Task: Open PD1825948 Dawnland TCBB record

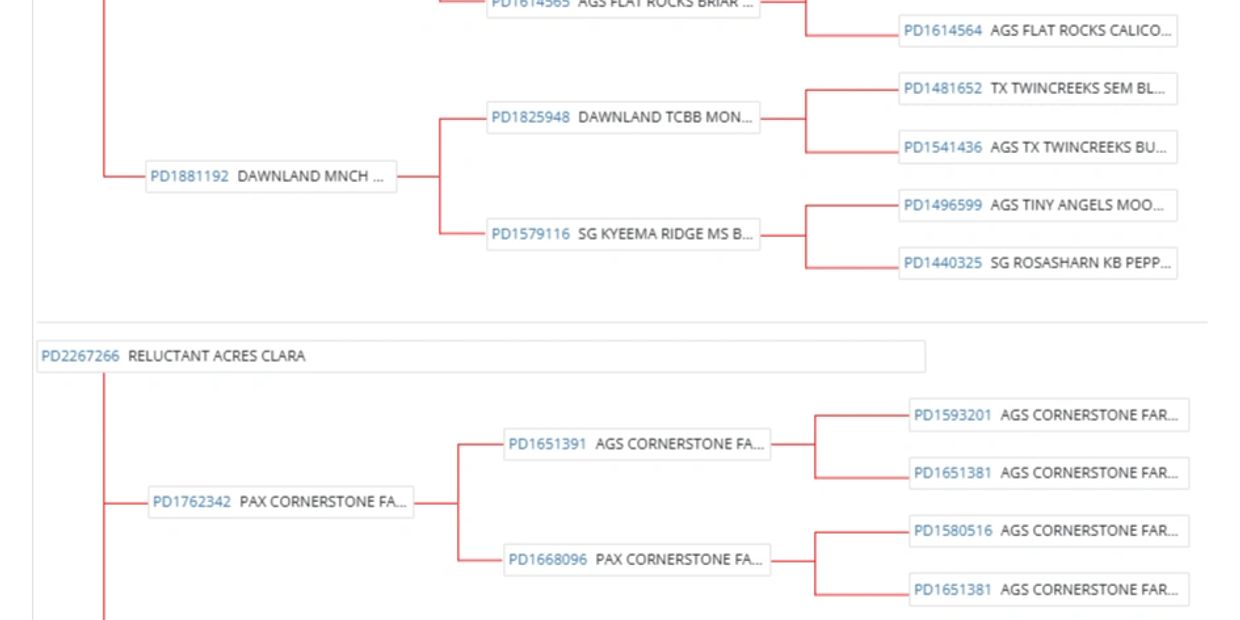Action: (x=530, y=117)
